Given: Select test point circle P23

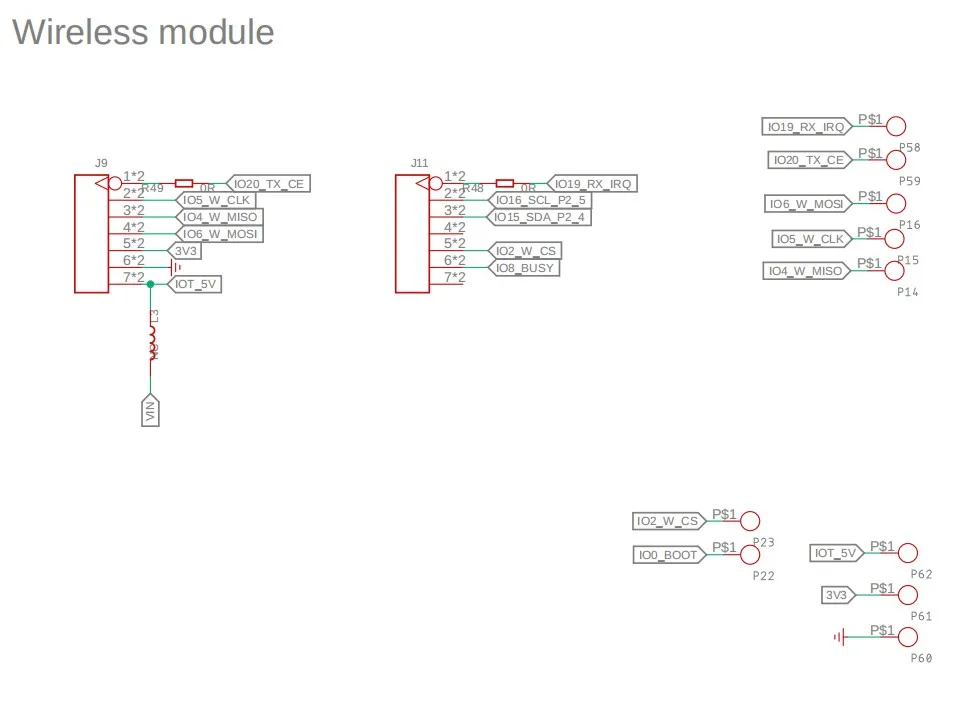Looking at the screenshot, I should click(x=750, y=521).
